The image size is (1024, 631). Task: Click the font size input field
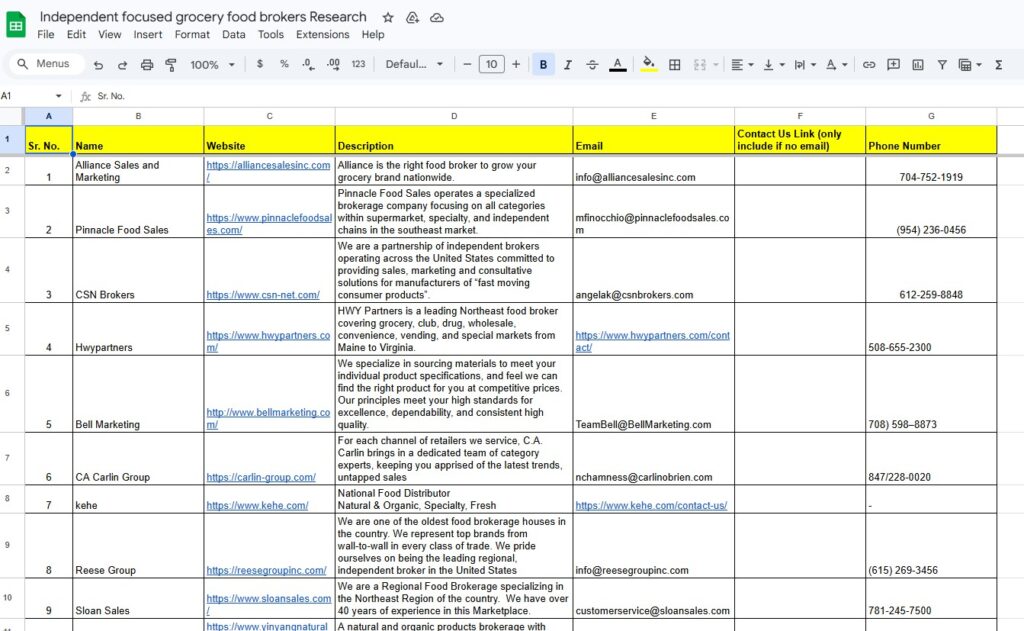[492, 64]
